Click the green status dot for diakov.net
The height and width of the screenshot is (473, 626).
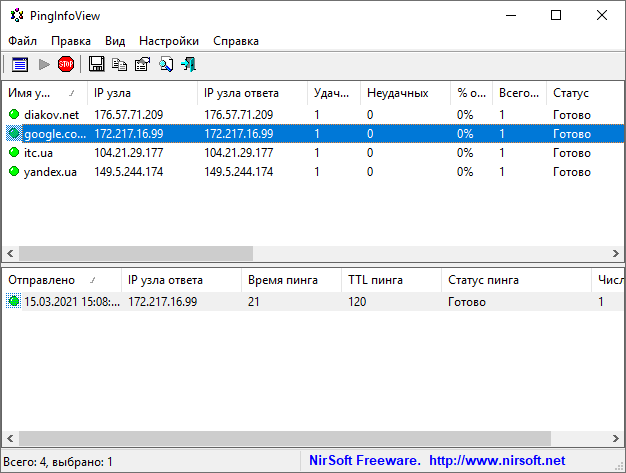(x=14, y=115)
